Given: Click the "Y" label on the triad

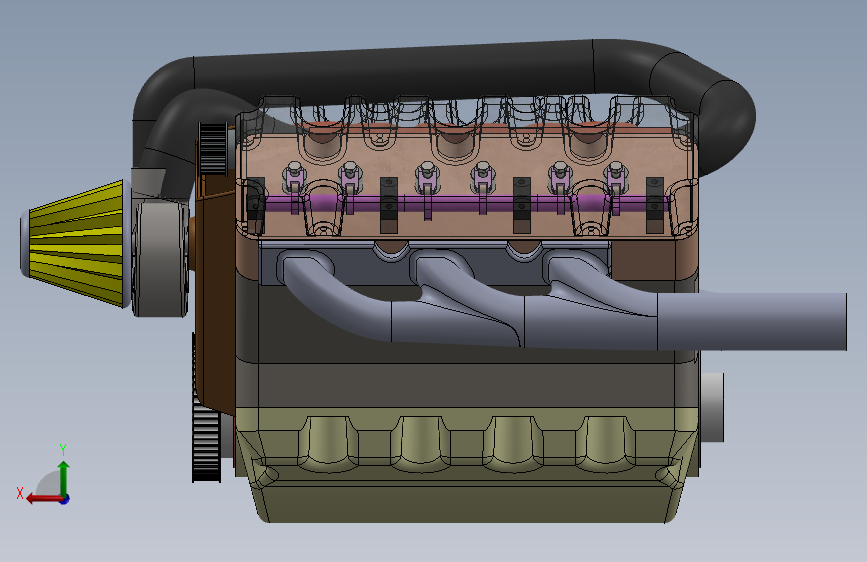Looking at the screenshot, I should coord(63,450).
